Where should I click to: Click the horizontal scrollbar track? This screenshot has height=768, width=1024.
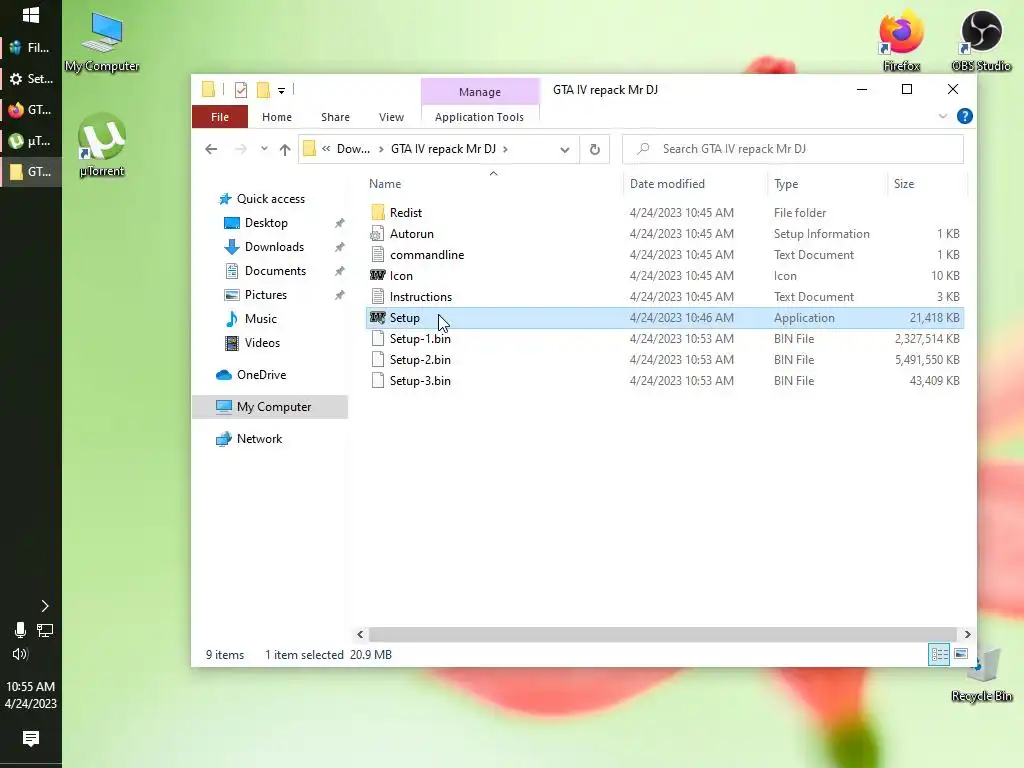pyautogui.click(x=664, y=634)
